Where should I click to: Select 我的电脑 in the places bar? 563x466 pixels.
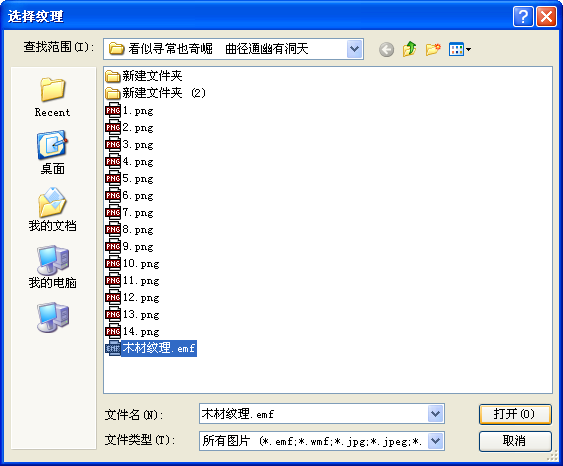click(x=52, y=267)
